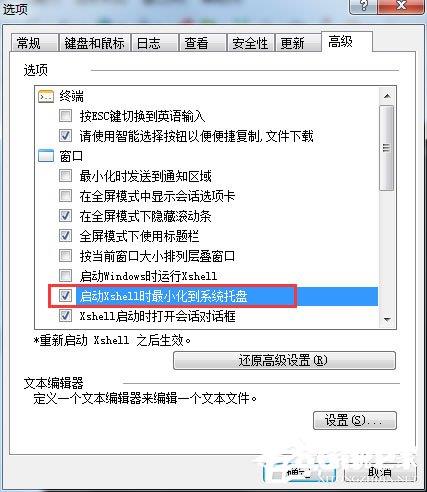Click scrollbar up arrow in options list
Image resolution: width=427 pixels, height=492 pixels.
click(x=387, y=96)
